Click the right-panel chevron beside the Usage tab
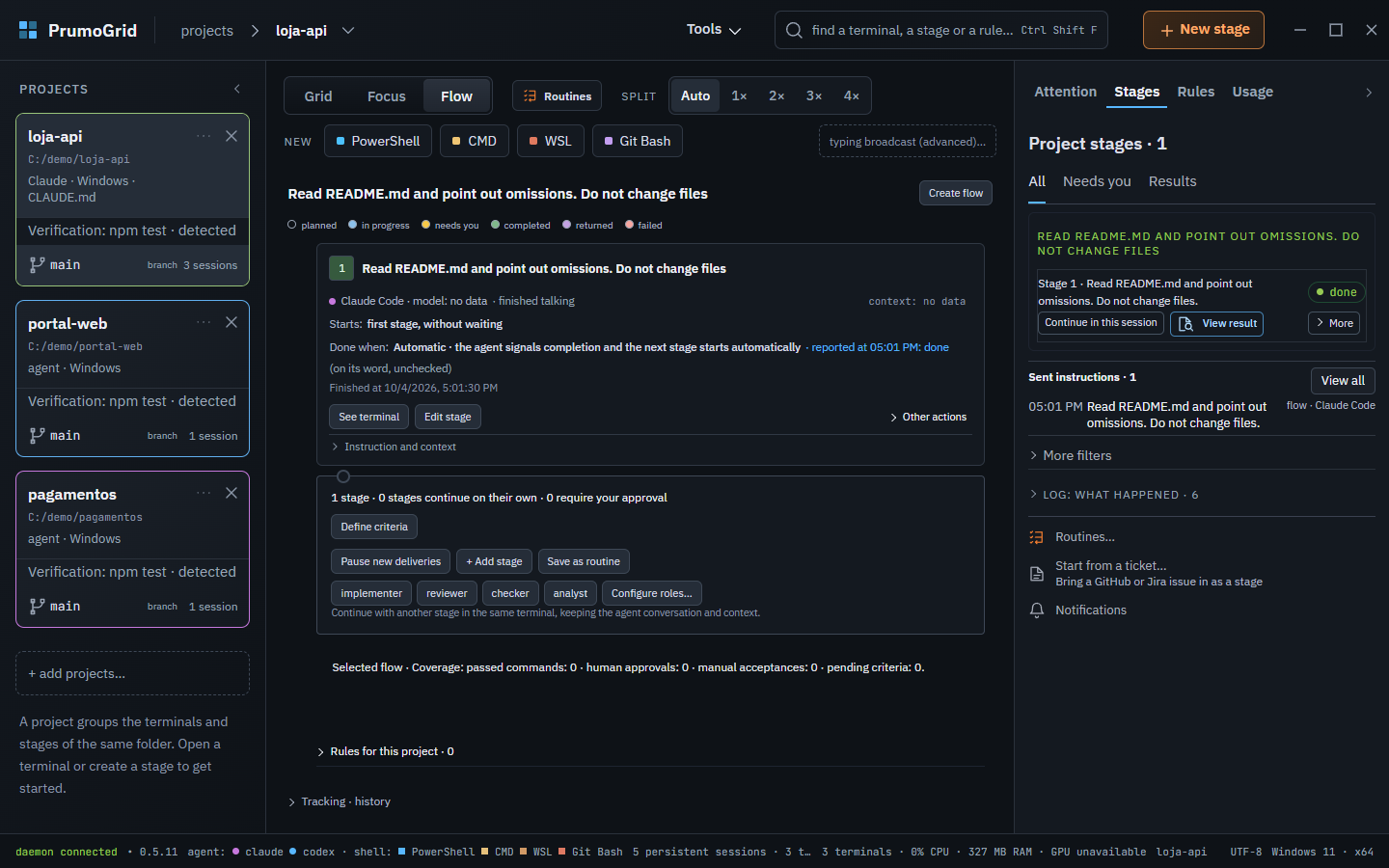 pos(1369,93)
